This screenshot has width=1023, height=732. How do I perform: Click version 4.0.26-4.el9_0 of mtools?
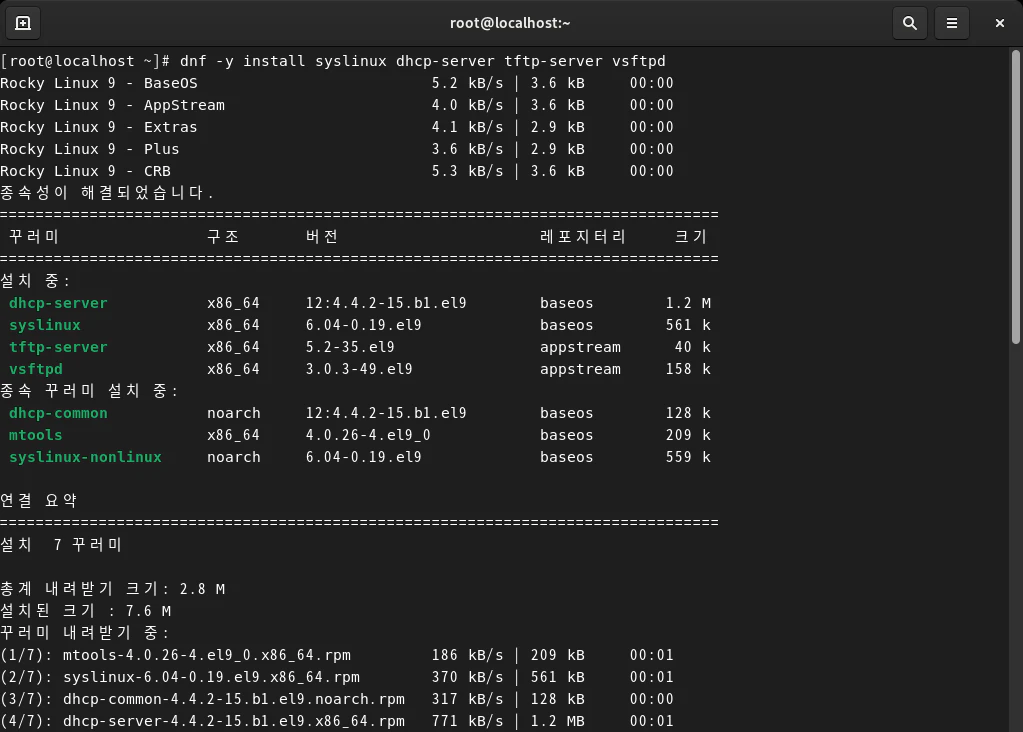[x=368, y=435]
